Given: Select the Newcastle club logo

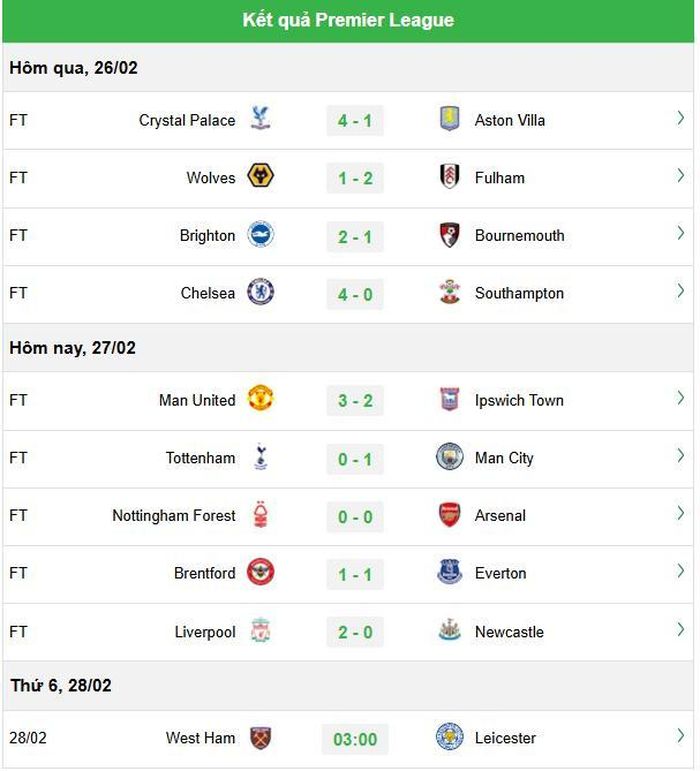Looking at the screenshot, I should pos(449,630).
